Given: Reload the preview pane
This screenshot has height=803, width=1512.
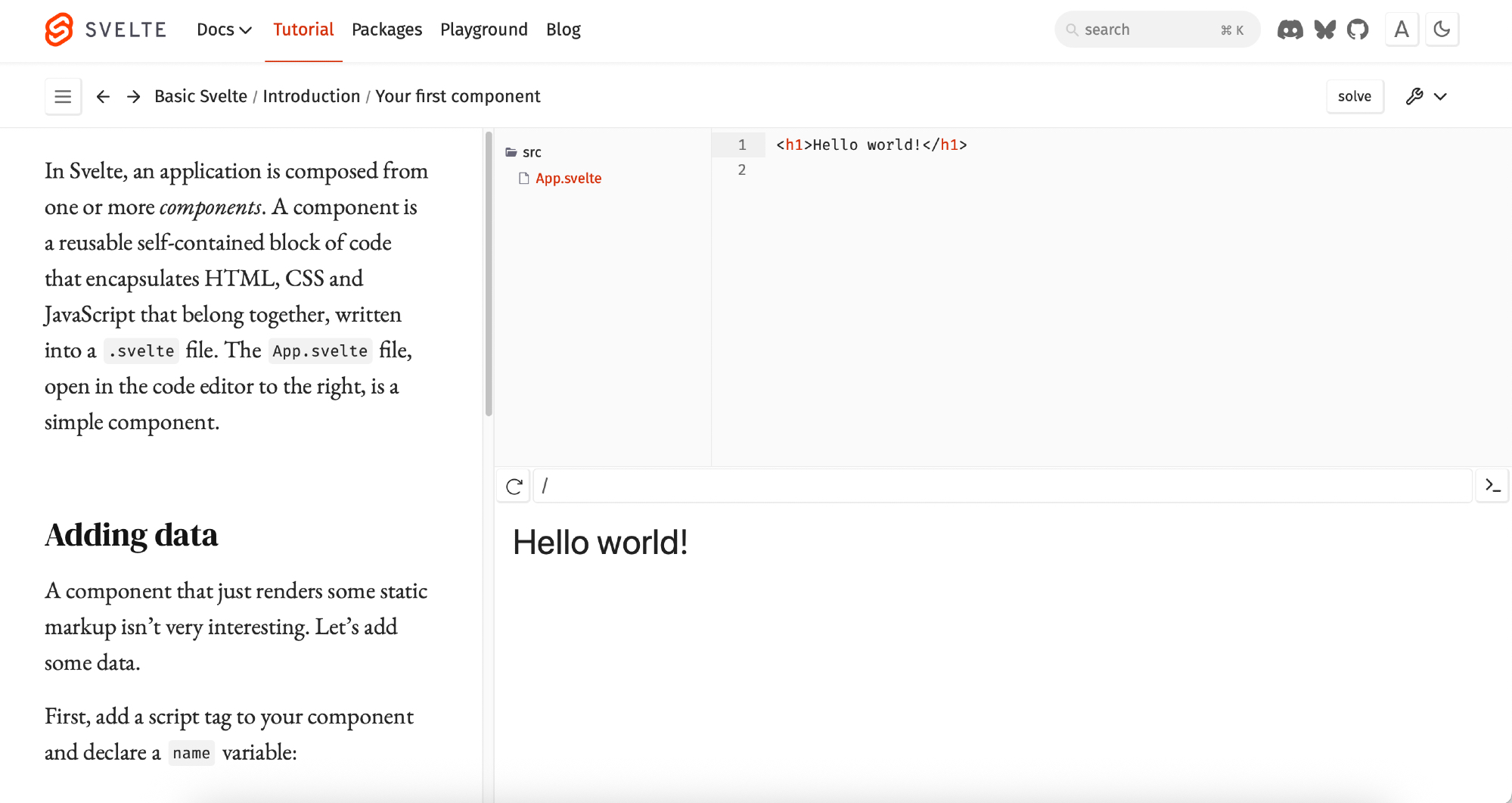Looking at the screenshot, I should tap(514, 486).
